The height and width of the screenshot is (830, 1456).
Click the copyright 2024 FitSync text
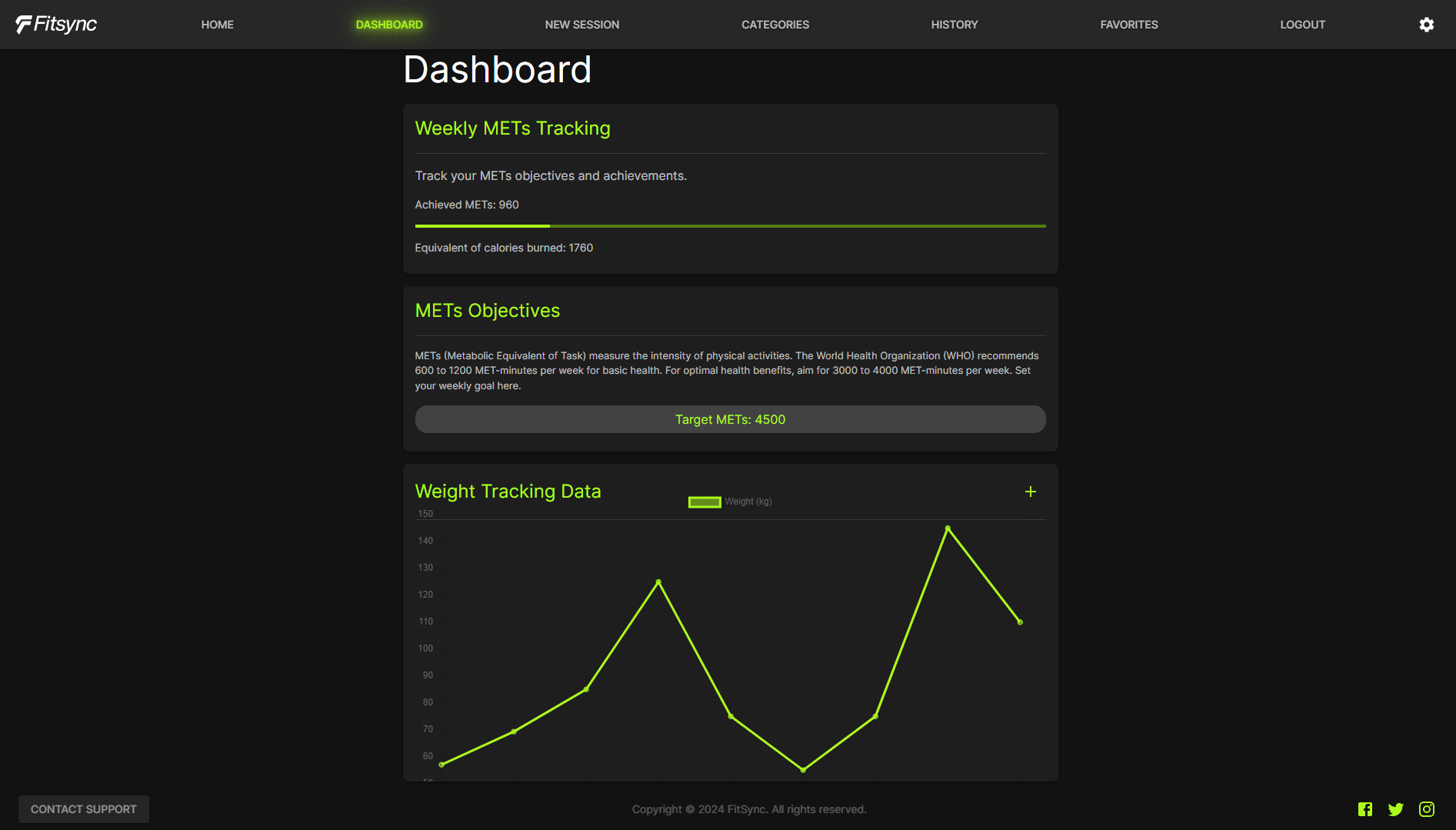point(749,809)
